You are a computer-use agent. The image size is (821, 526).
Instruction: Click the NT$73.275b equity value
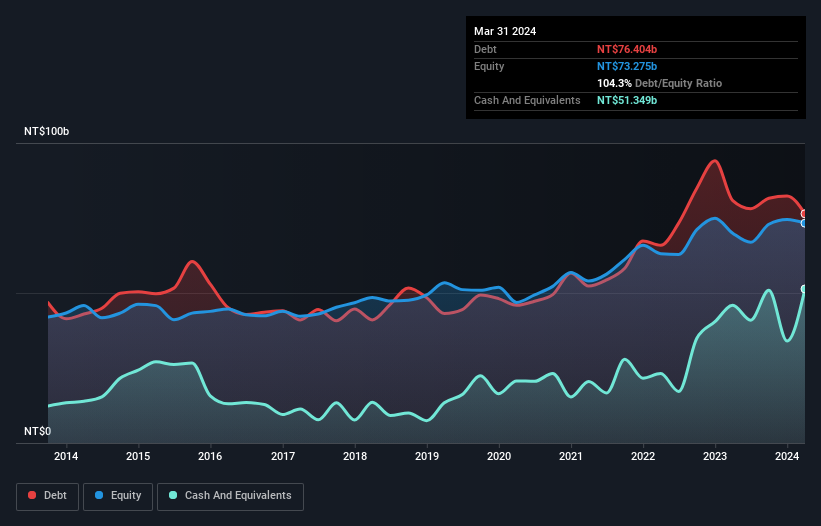click(x=627, y=66)
